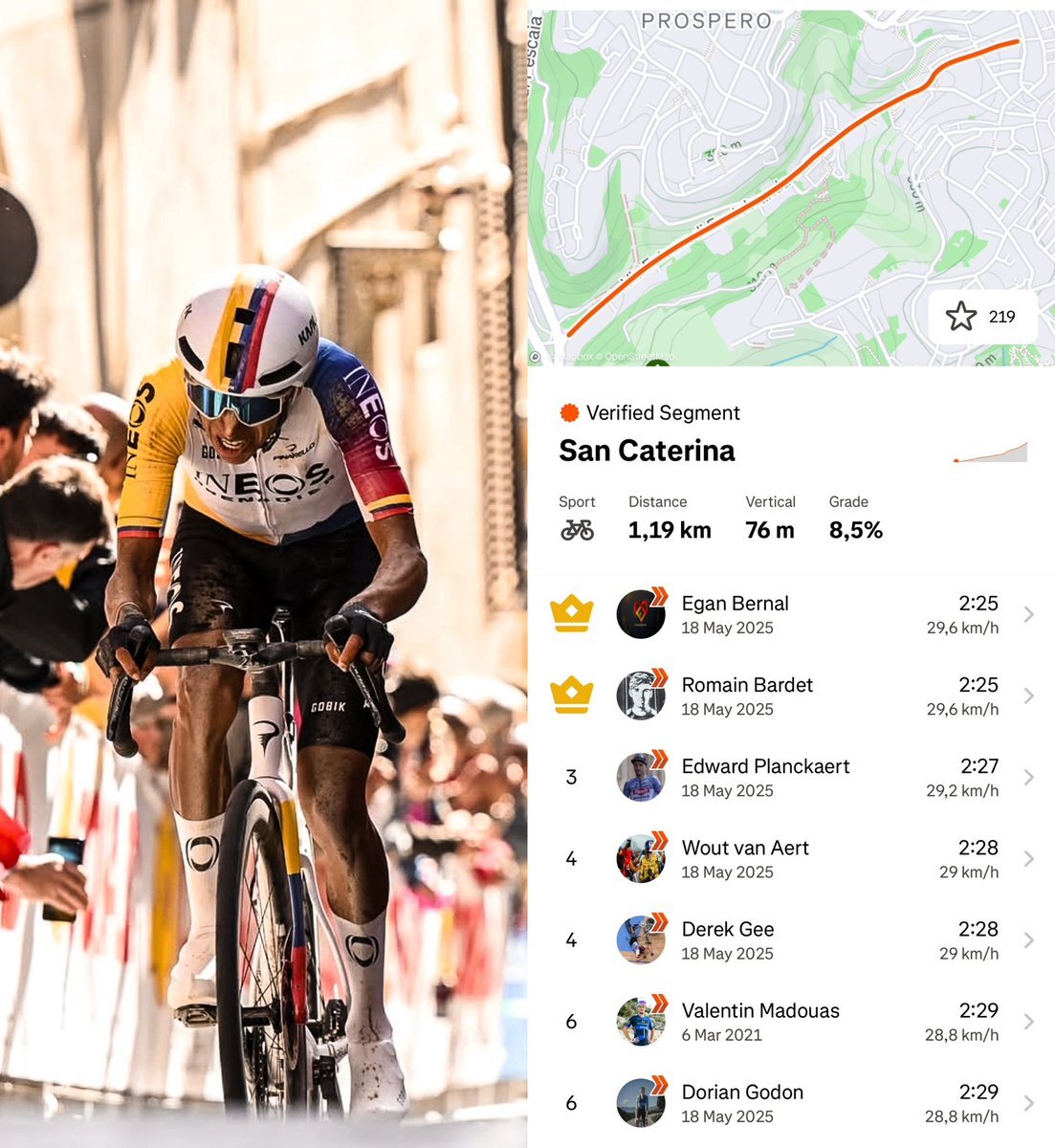Screen dimensions: 1055x1148
Task: Click the crown icon beside Romain Bardet
Action: pyautogui.click(x=571, y=695)
